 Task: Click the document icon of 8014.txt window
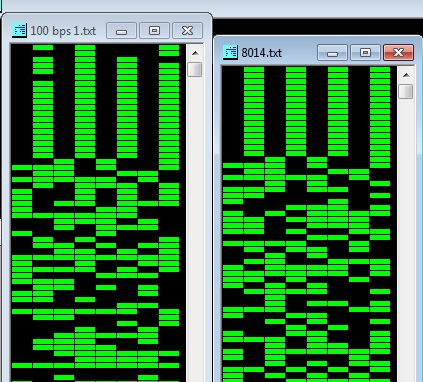[x=230, y=52]
